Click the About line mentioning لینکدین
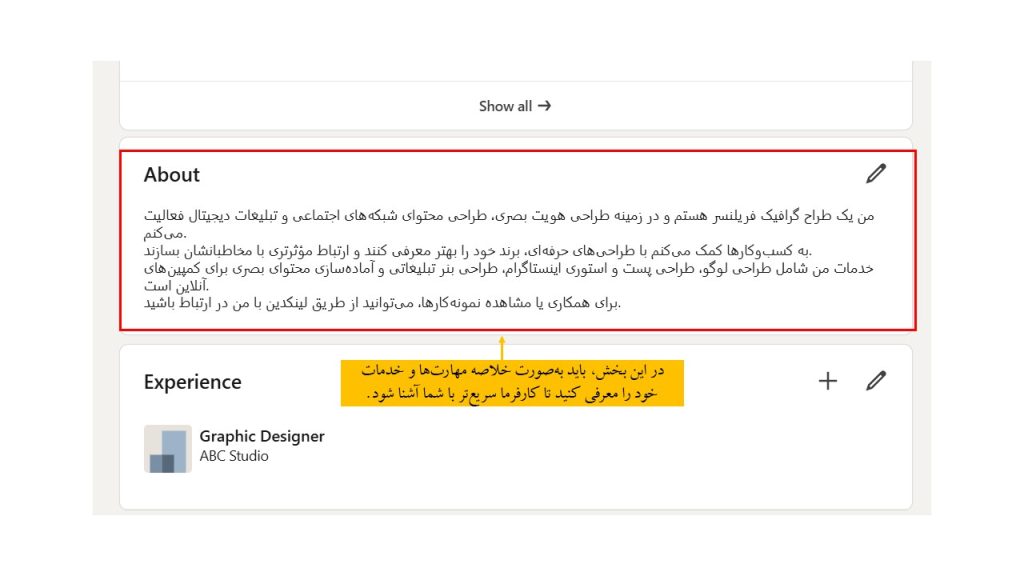This screenshot has width=1024, height=576. (382, 303)
